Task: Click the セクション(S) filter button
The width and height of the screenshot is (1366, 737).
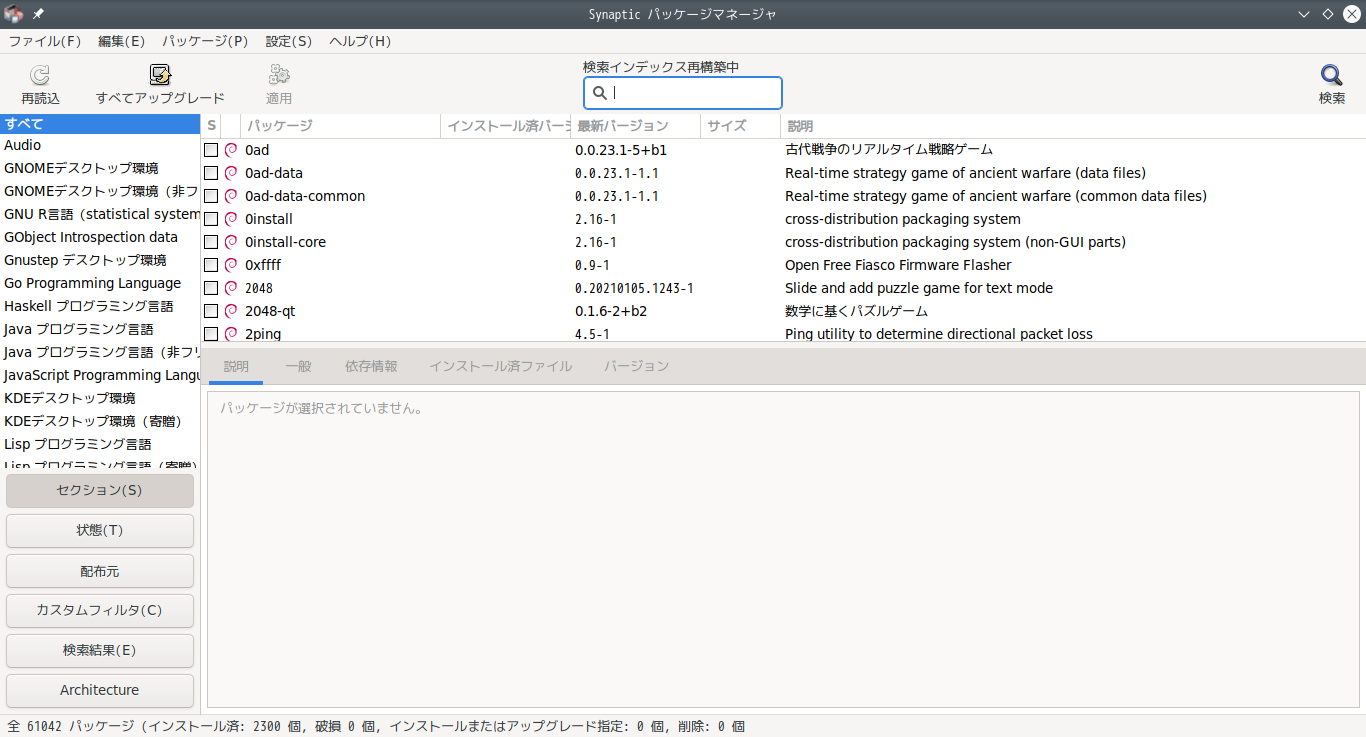Action: [100, 491]
